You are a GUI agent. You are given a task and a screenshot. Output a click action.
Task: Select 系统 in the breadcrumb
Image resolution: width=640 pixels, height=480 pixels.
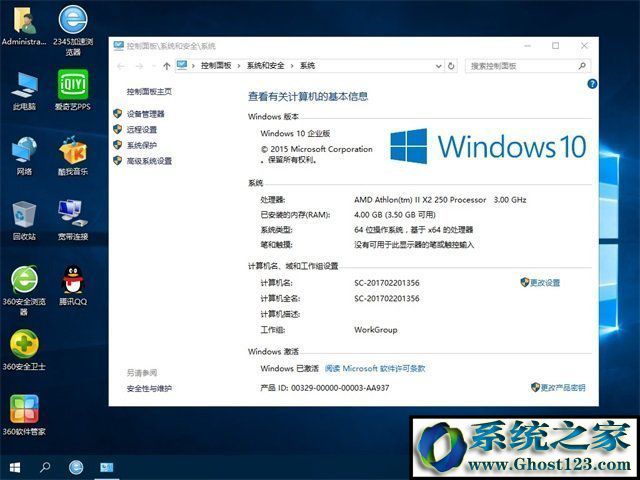point(307,65)
